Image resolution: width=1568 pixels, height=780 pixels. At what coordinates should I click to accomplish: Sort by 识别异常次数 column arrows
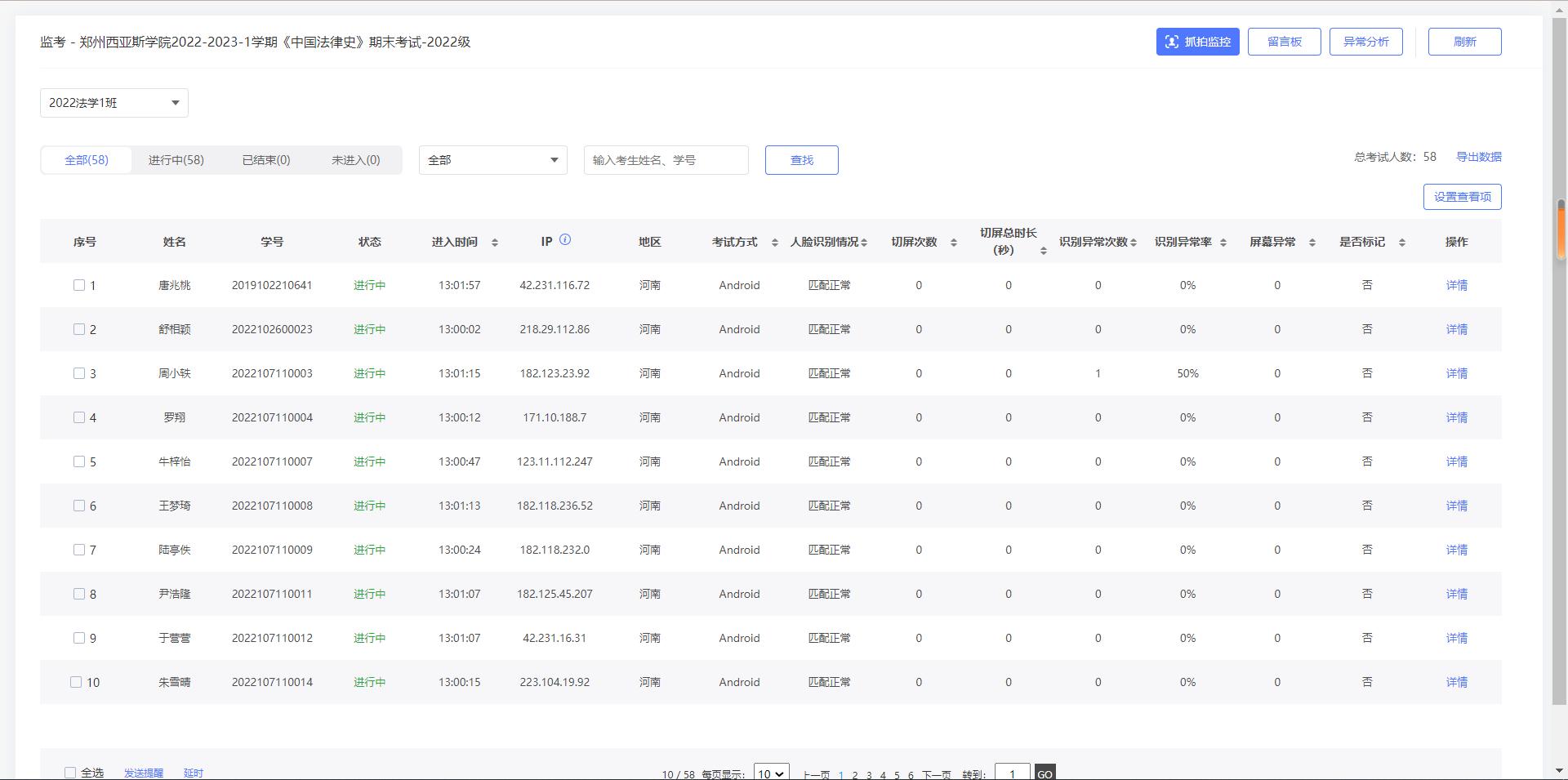pyautogui.click(x=1133, y=243)
